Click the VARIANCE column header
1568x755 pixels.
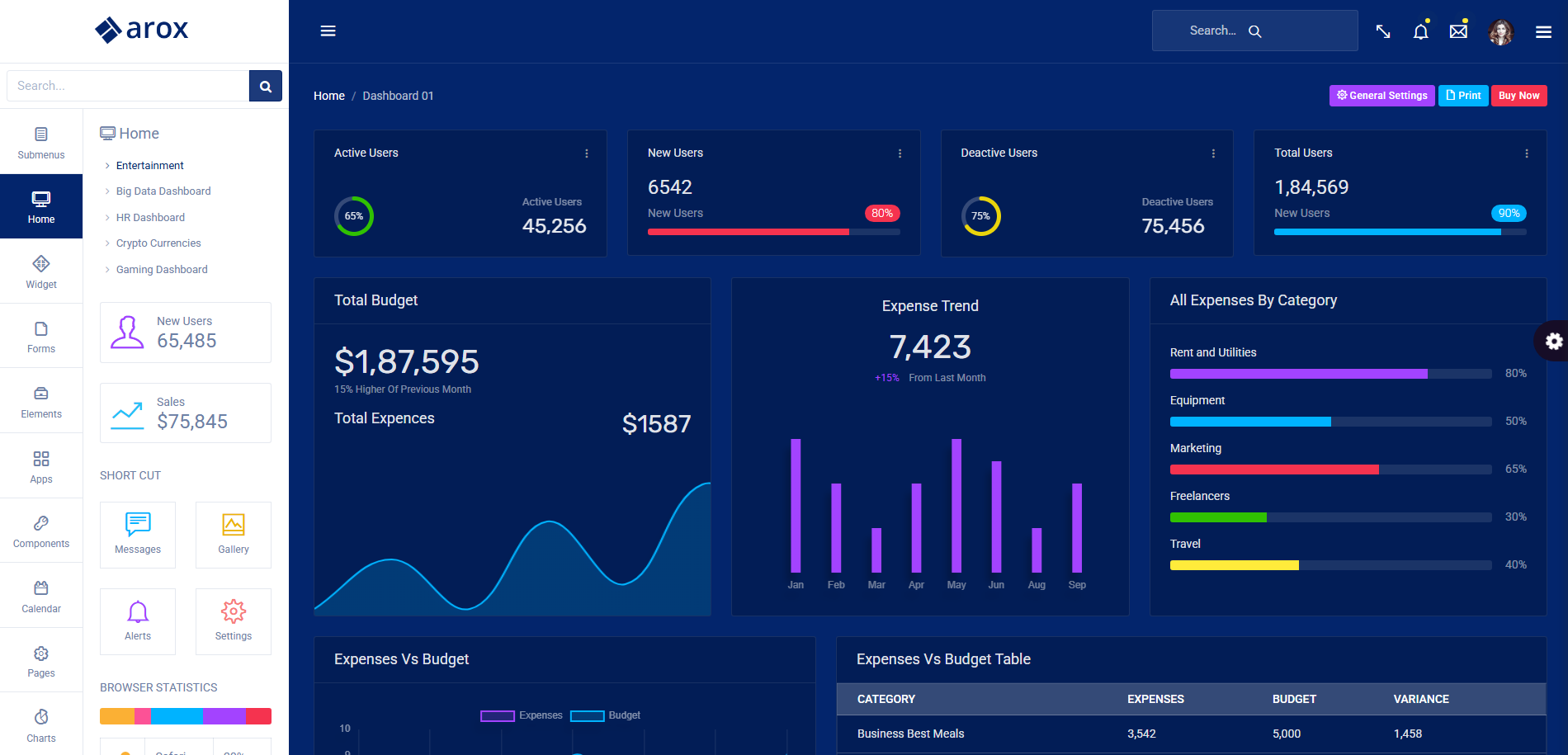click(x=1421, y=699)
